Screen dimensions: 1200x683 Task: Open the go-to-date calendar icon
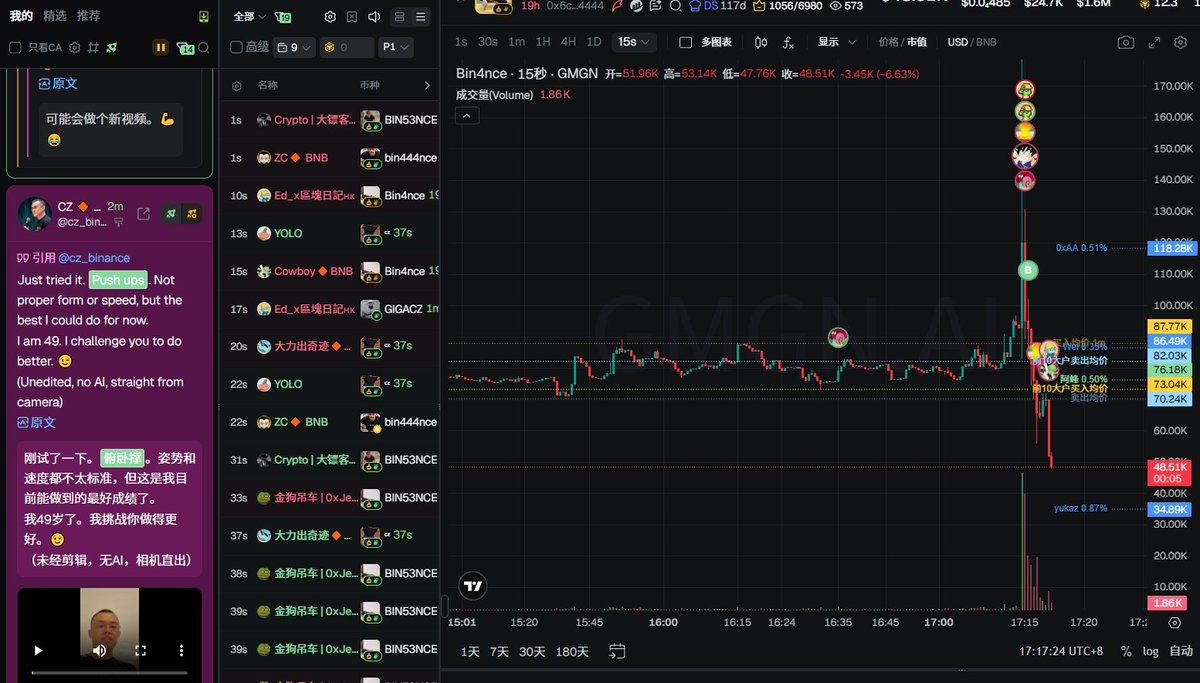coord(617,651)
